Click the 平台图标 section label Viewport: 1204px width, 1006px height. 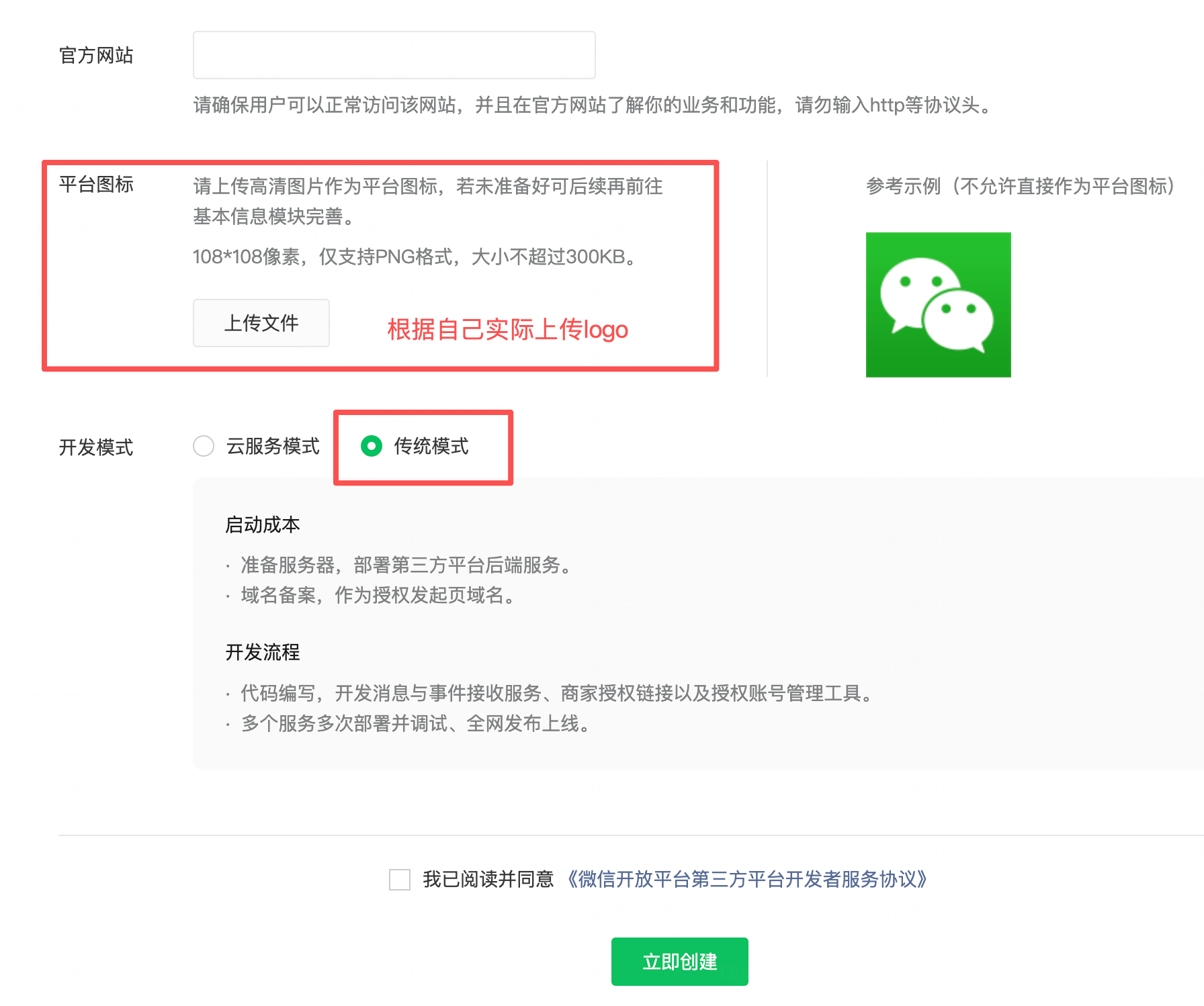pos(96,184)
